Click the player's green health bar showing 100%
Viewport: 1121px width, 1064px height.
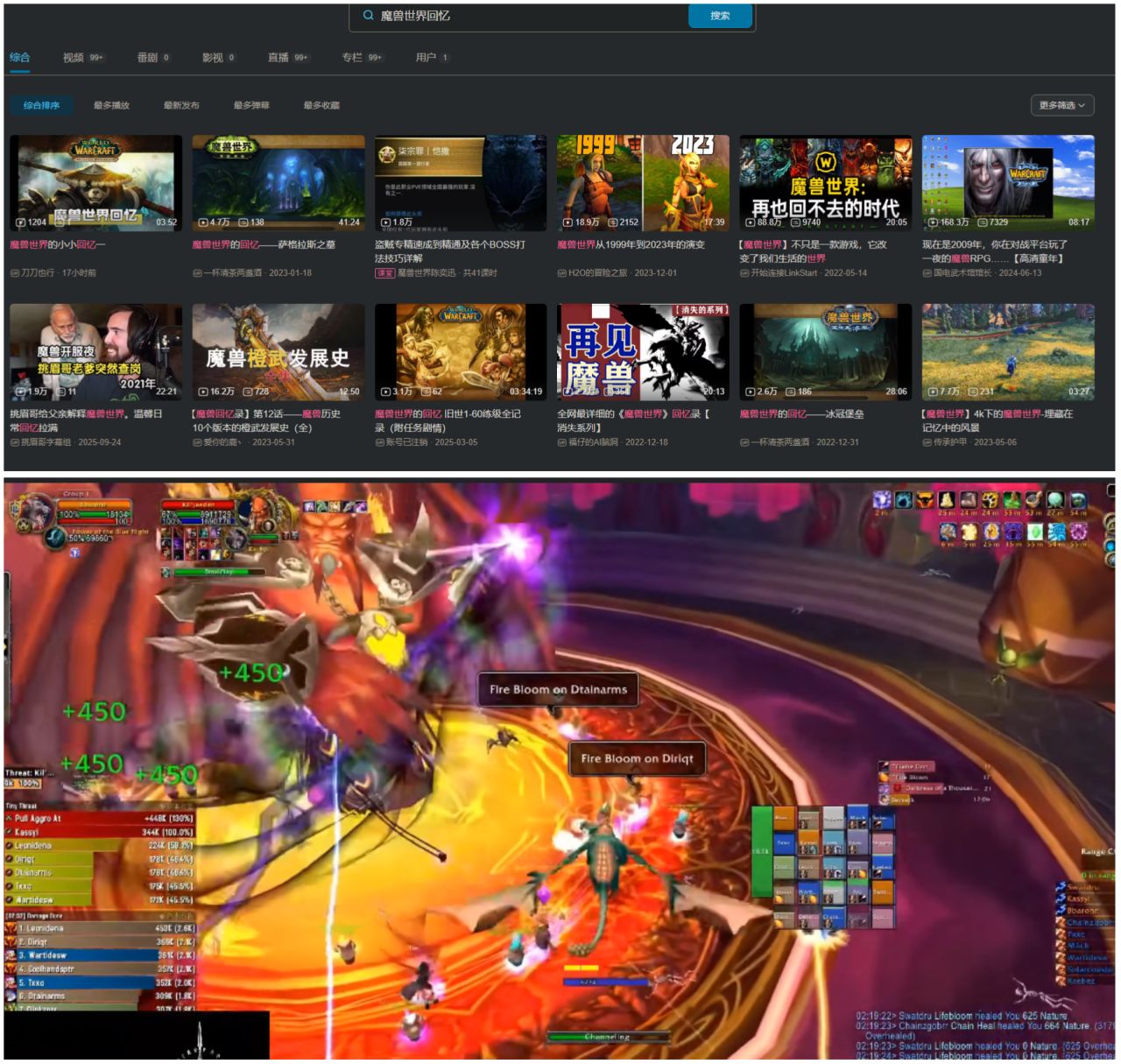pyautogui.click(x=94, y=514)
